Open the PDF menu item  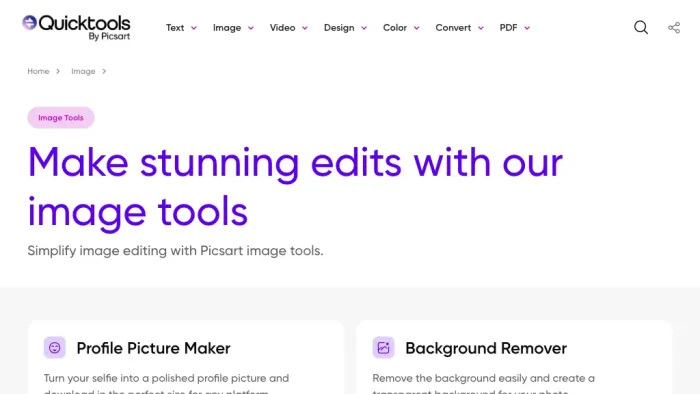pyautogui.click(x=508, y=28)
